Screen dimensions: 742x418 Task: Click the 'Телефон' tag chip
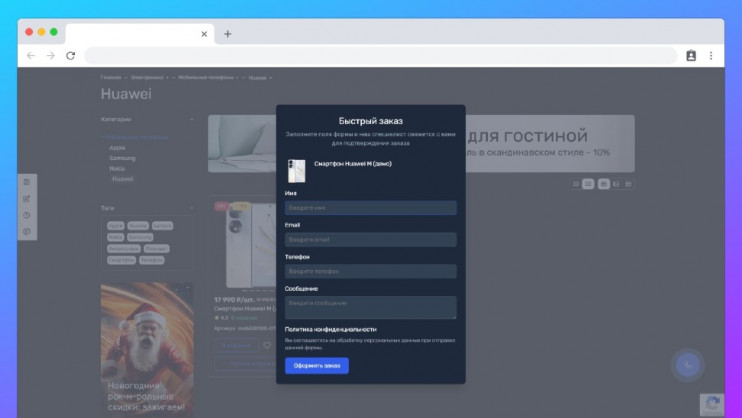[151, 260]
